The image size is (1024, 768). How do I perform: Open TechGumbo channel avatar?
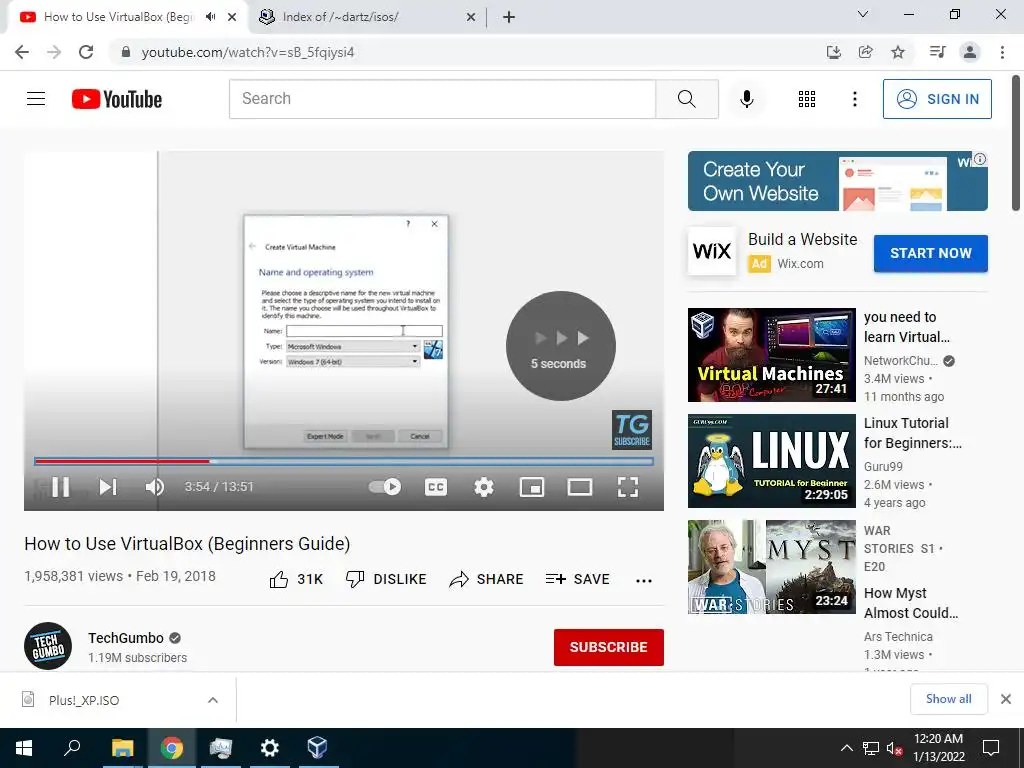coord(48,646)
